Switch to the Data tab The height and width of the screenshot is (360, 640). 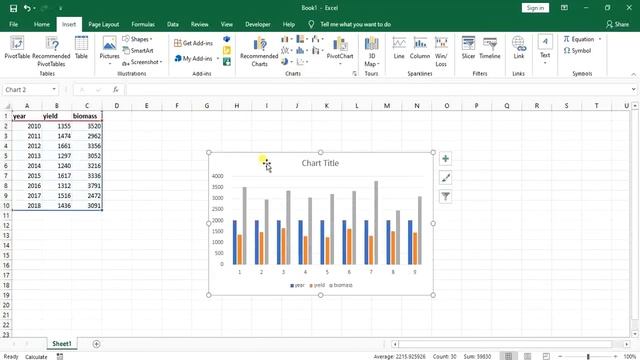[x=173, y=24]
